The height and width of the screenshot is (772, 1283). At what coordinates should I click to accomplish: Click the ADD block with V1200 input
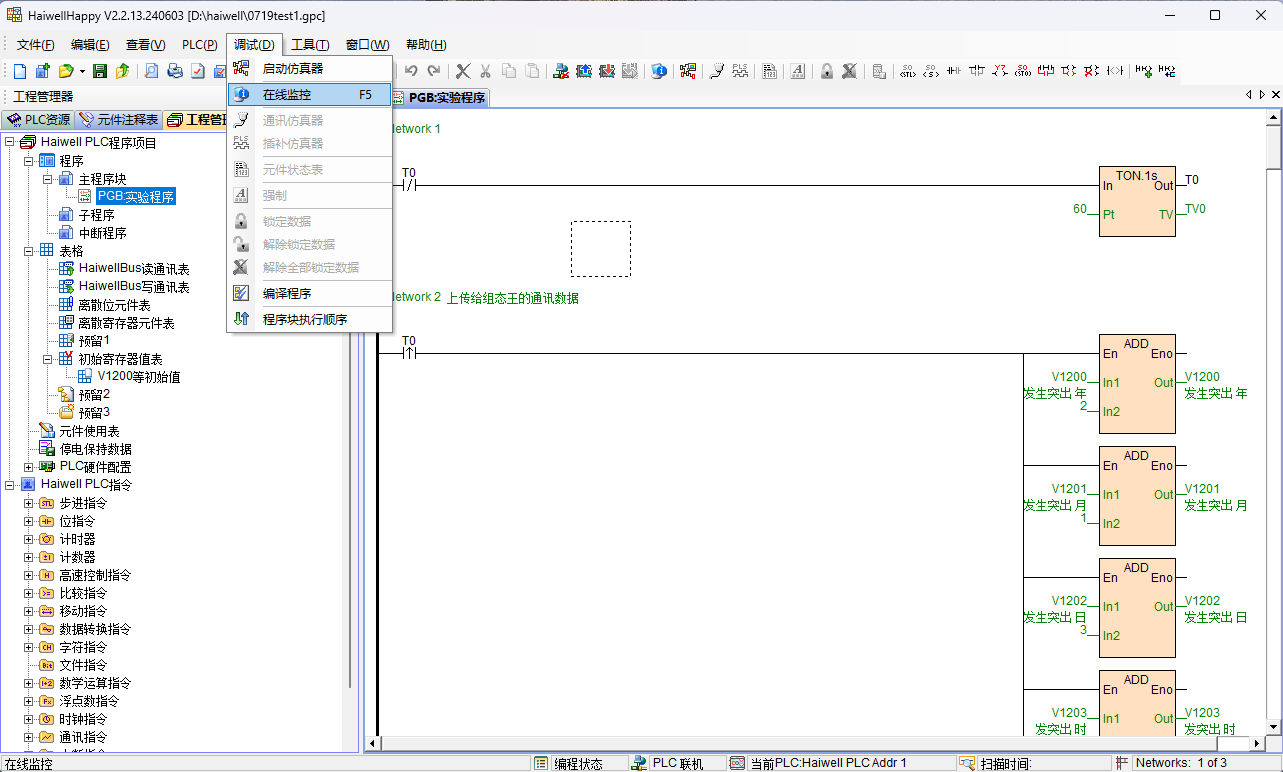pos(1137,384)
